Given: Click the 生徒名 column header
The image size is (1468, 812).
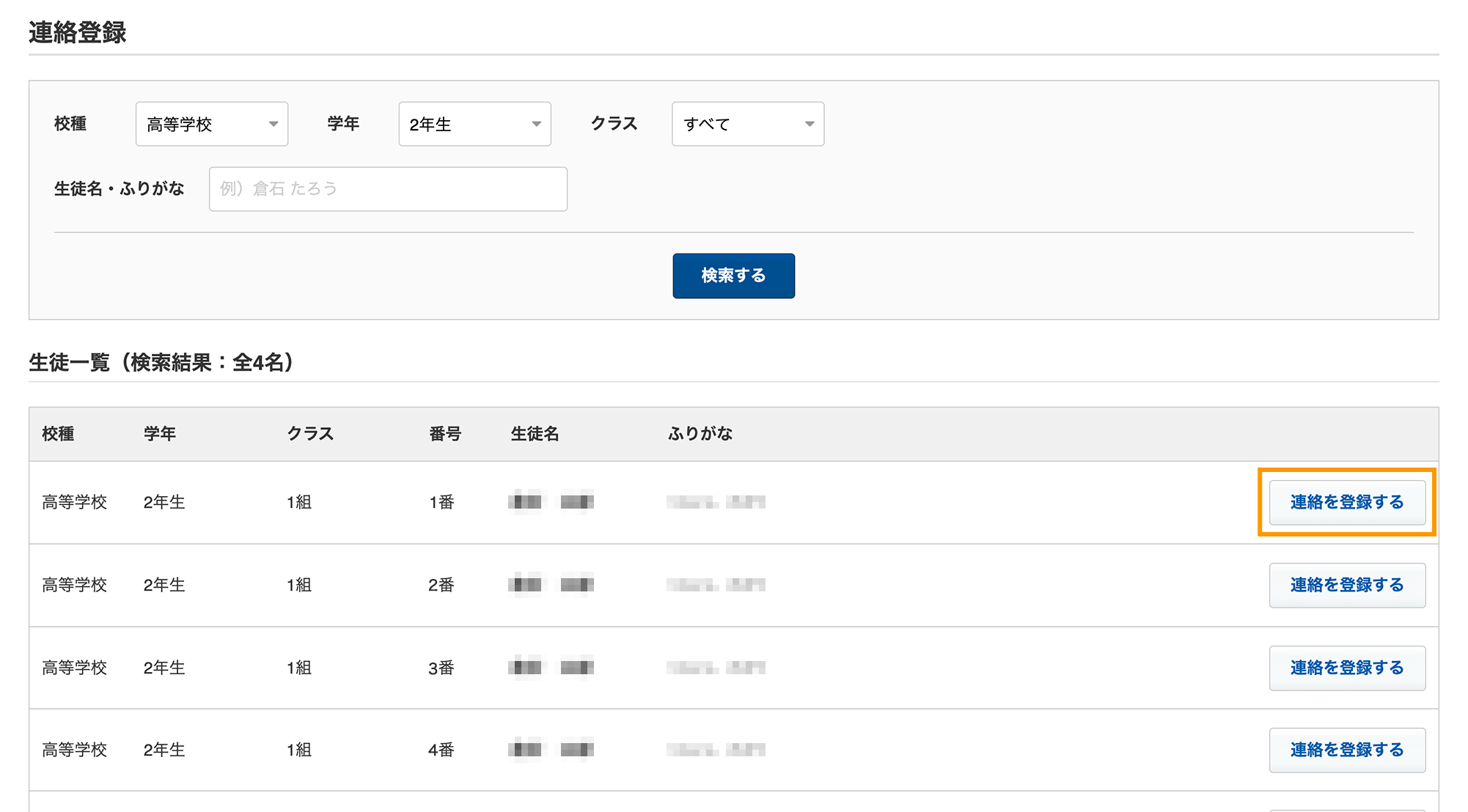Looking at the screenshot, I should tap(535, 434).
